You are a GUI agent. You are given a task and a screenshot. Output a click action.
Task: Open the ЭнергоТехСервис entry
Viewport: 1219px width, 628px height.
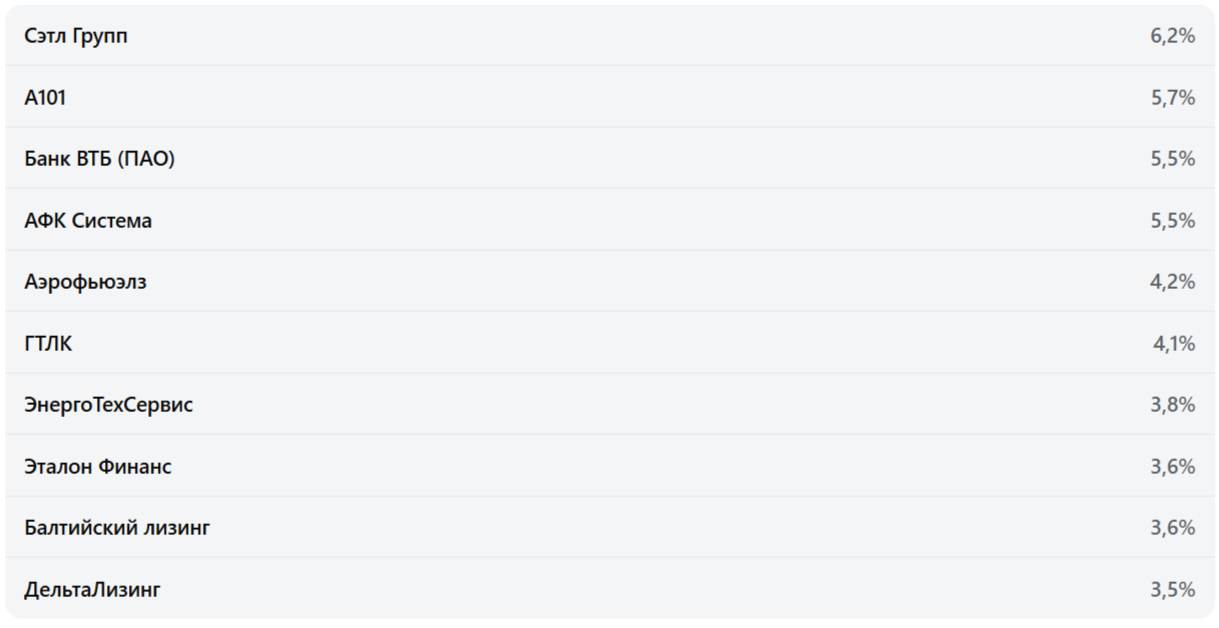pyautogui.click(x=108, y=405)
